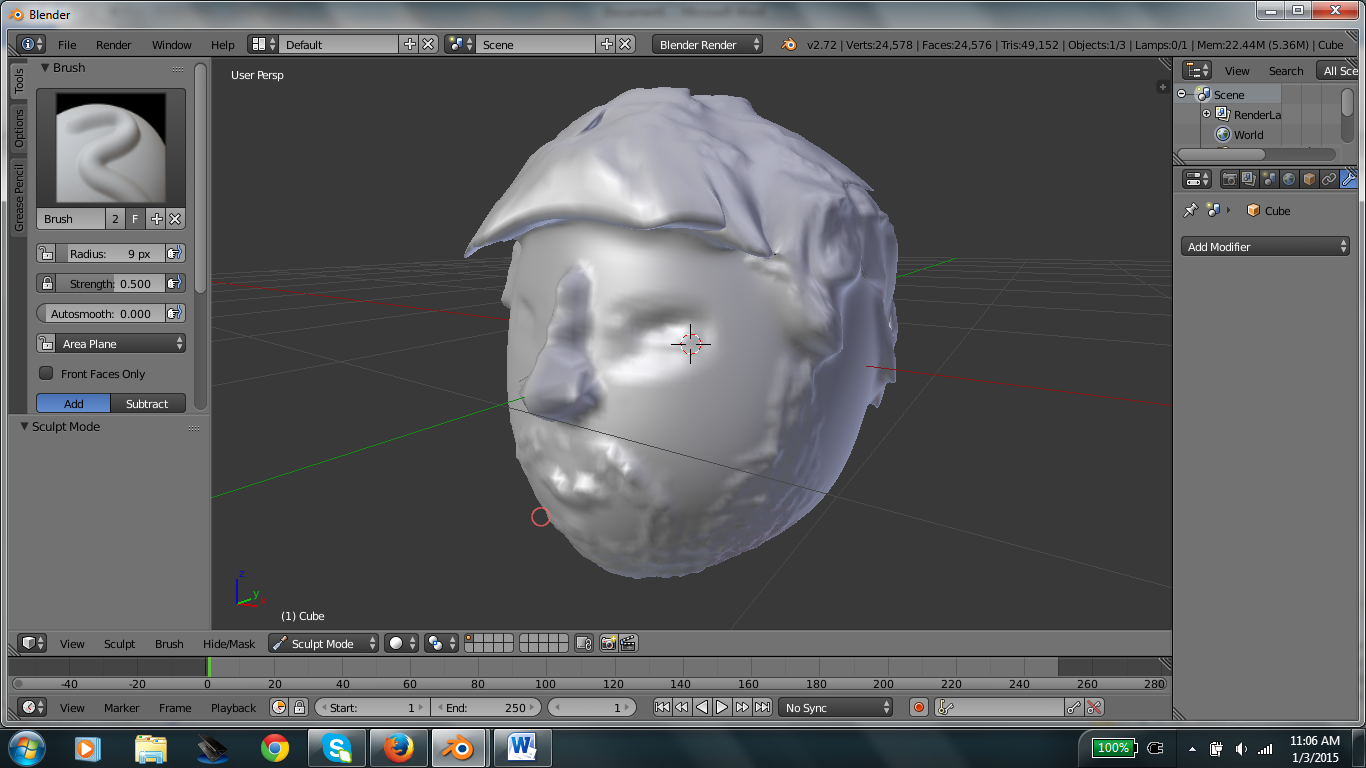Render the OpenGL viewport image icon
Screen dimensions: 1366x768
[x=608, y=644]
